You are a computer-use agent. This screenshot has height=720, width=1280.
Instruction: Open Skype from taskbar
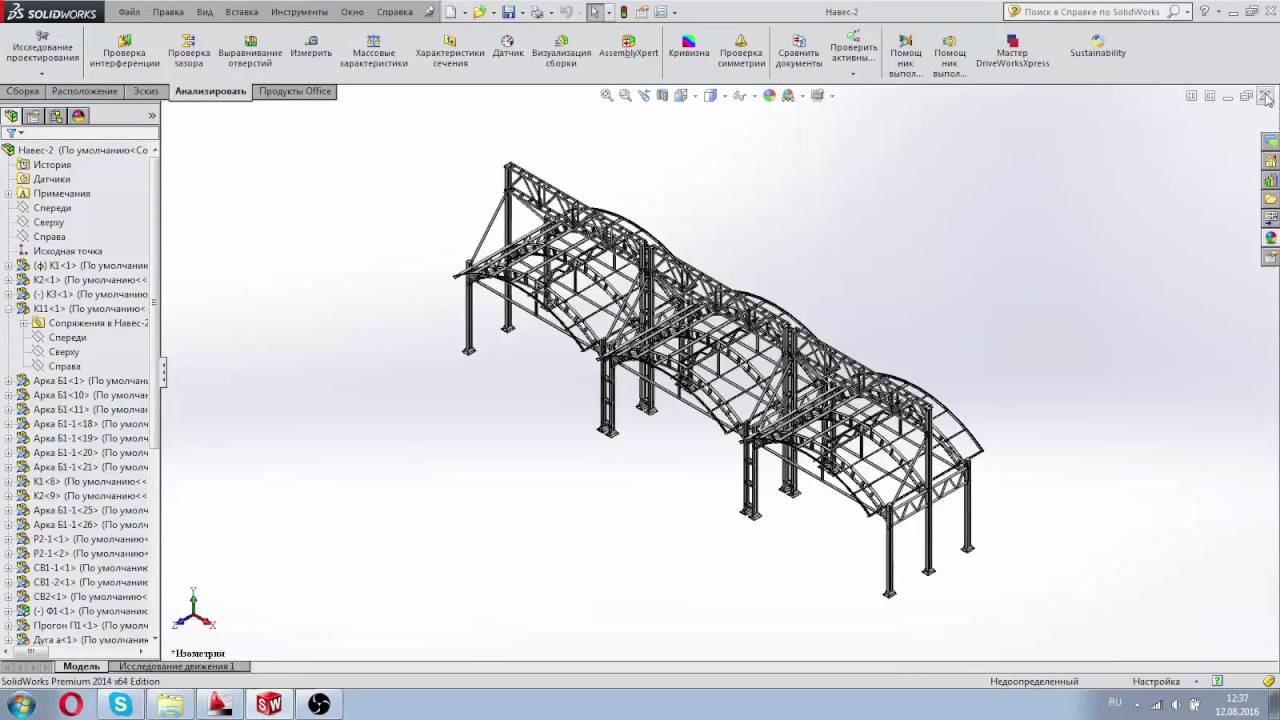click(x=121, y=705)
